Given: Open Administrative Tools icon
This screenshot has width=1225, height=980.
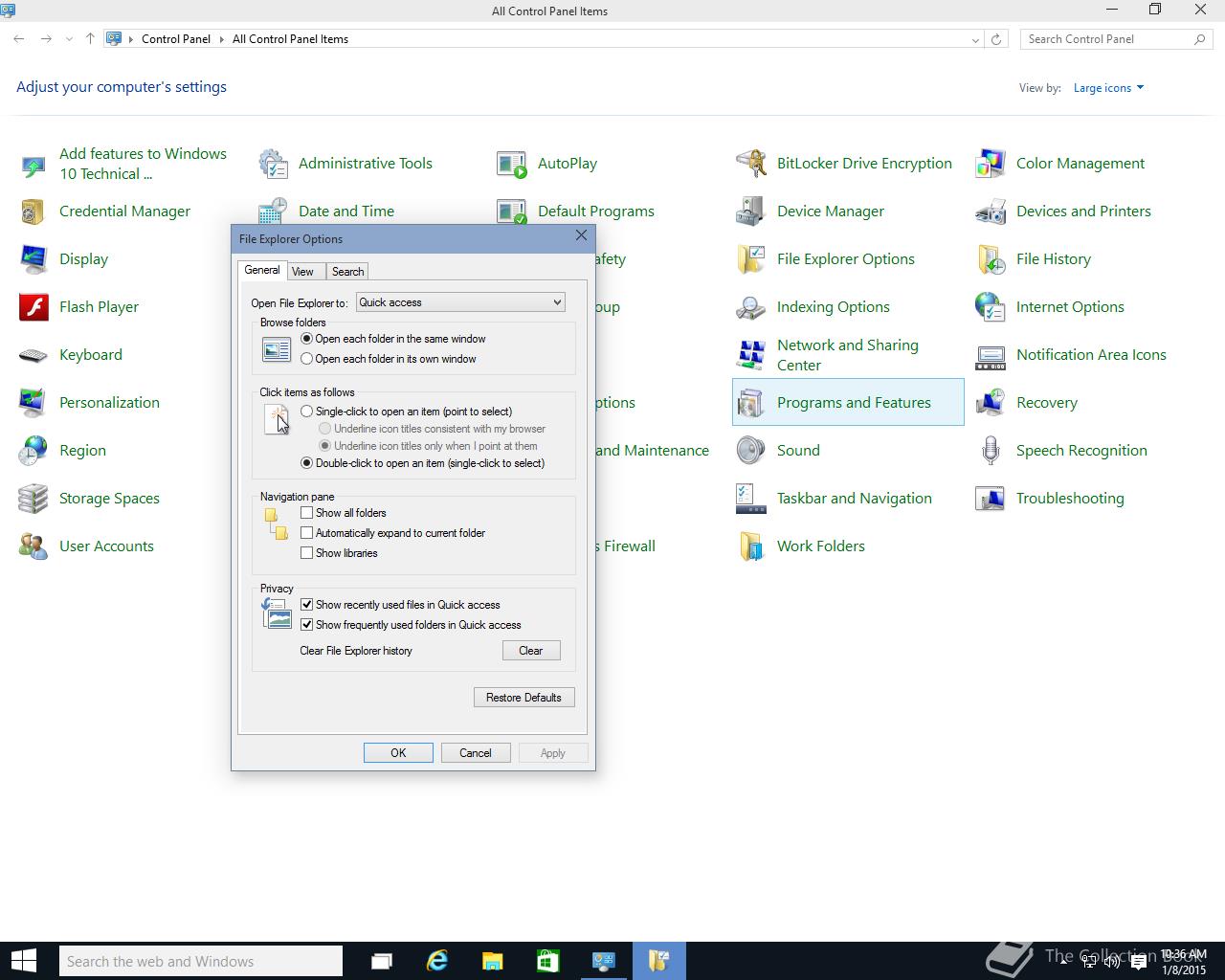Looking at the screenshot, I should pos(274,164).
